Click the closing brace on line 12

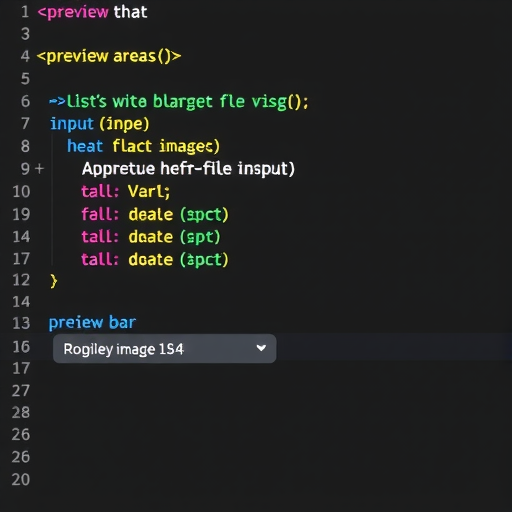coord(53,281)
